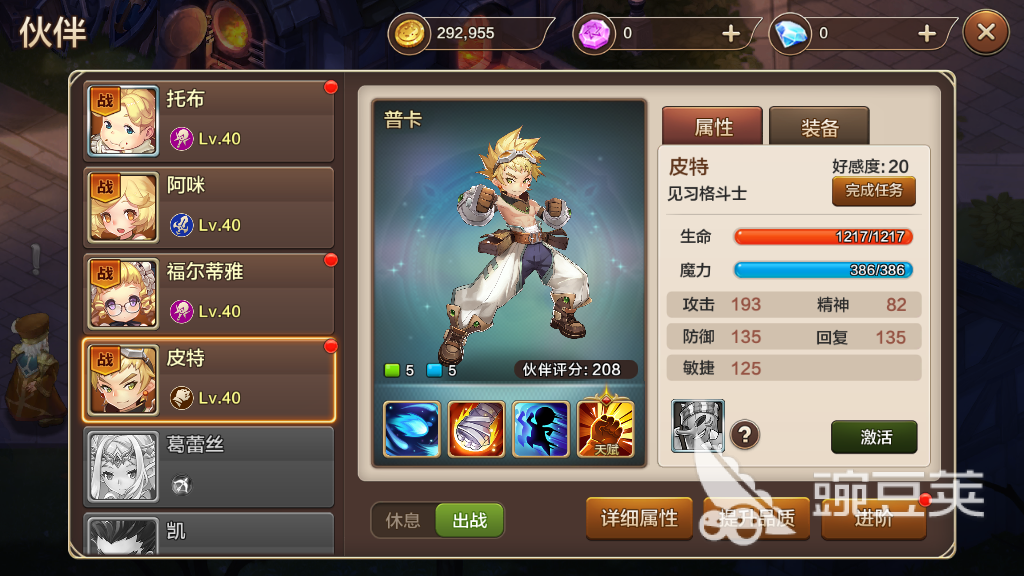Open the question mark help icon
The width and height of the screenshot is (1024, 576).
click(x=744, y=434)
